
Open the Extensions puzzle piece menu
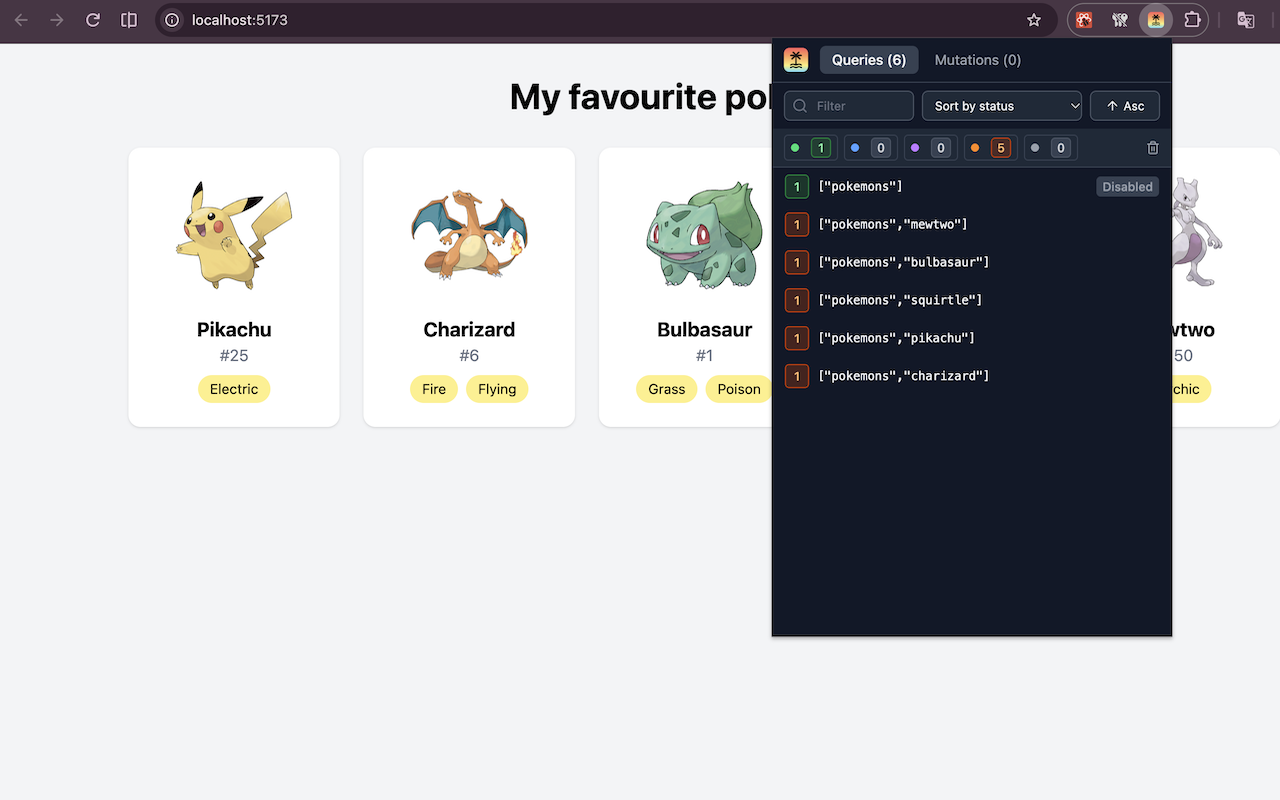tap(1192, 20)
